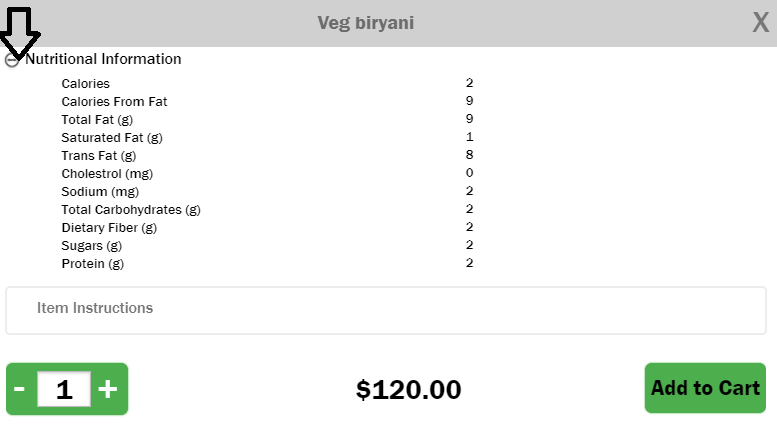The image size is (777, 425).
Task: Decrease quantity with the minus button
Action: [x=20, y=389]
